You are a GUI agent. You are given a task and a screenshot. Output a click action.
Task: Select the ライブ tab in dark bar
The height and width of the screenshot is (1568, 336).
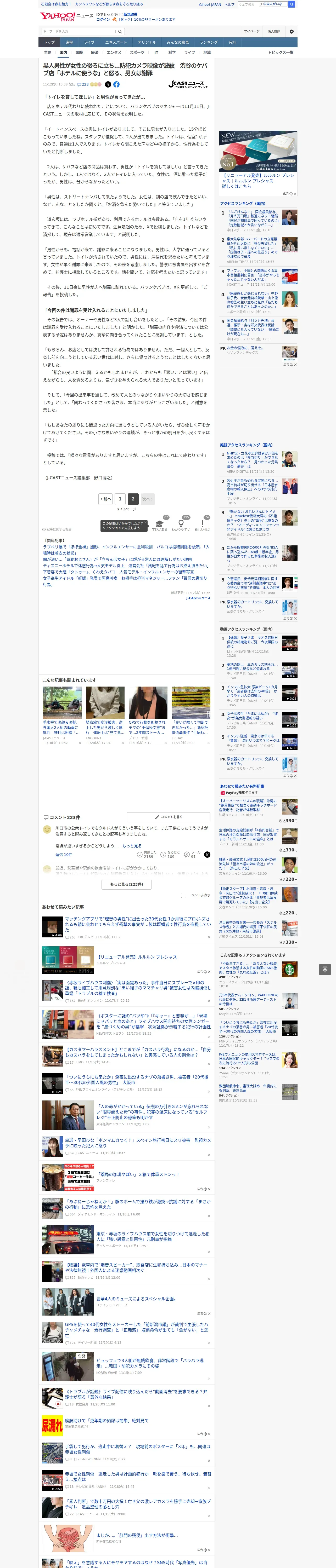(89, 43)
